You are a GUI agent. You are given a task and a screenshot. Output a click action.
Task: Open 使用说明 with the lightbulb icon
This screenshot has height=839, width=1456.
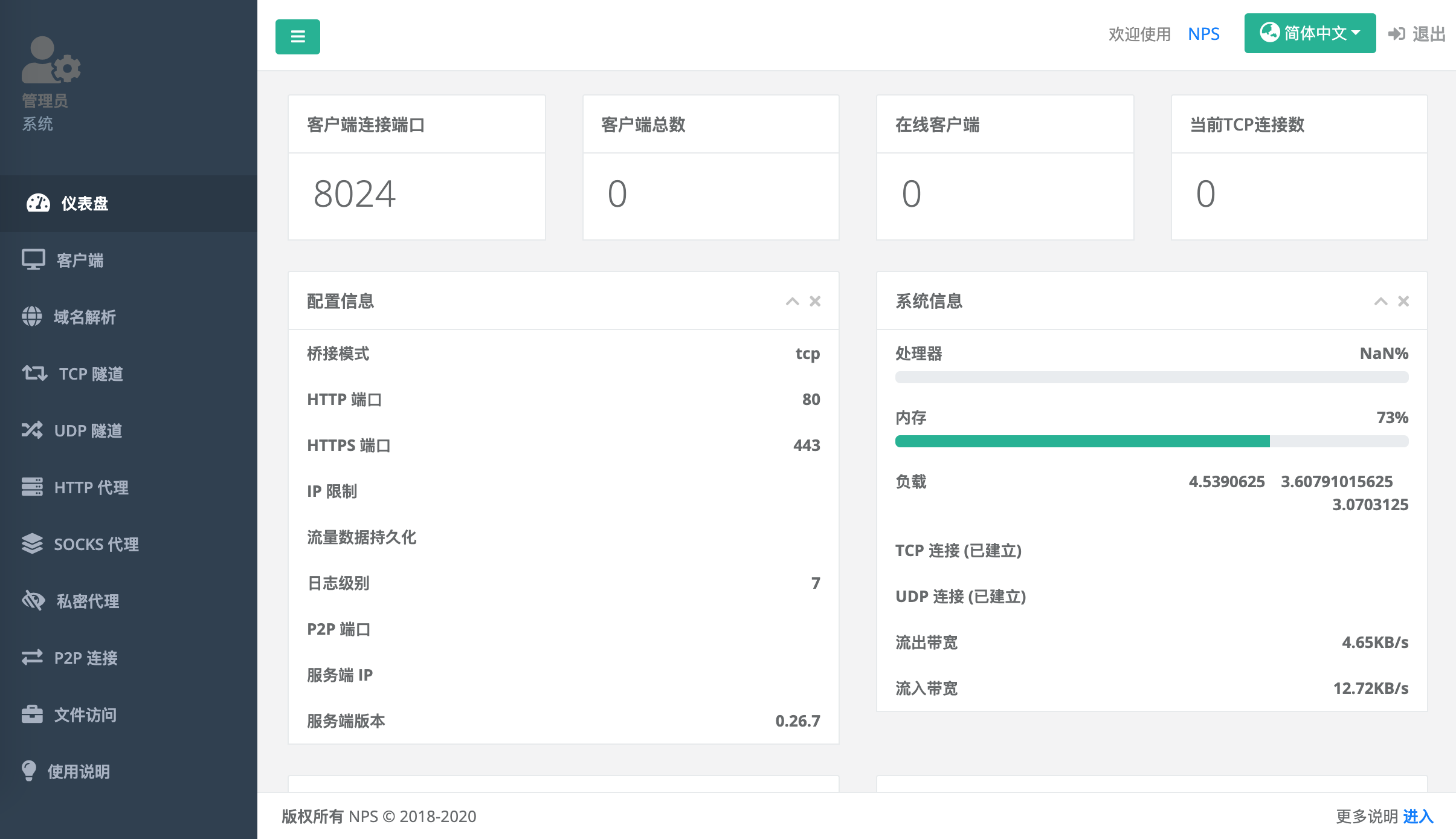click(x=29, y=771)
